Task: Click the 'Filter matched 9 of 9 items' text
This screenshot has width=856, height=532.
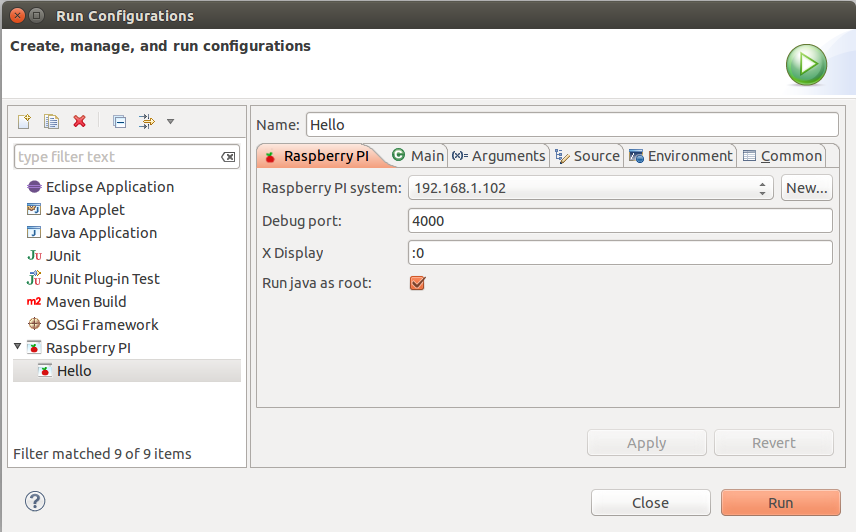Action: (x=102, y=453)
